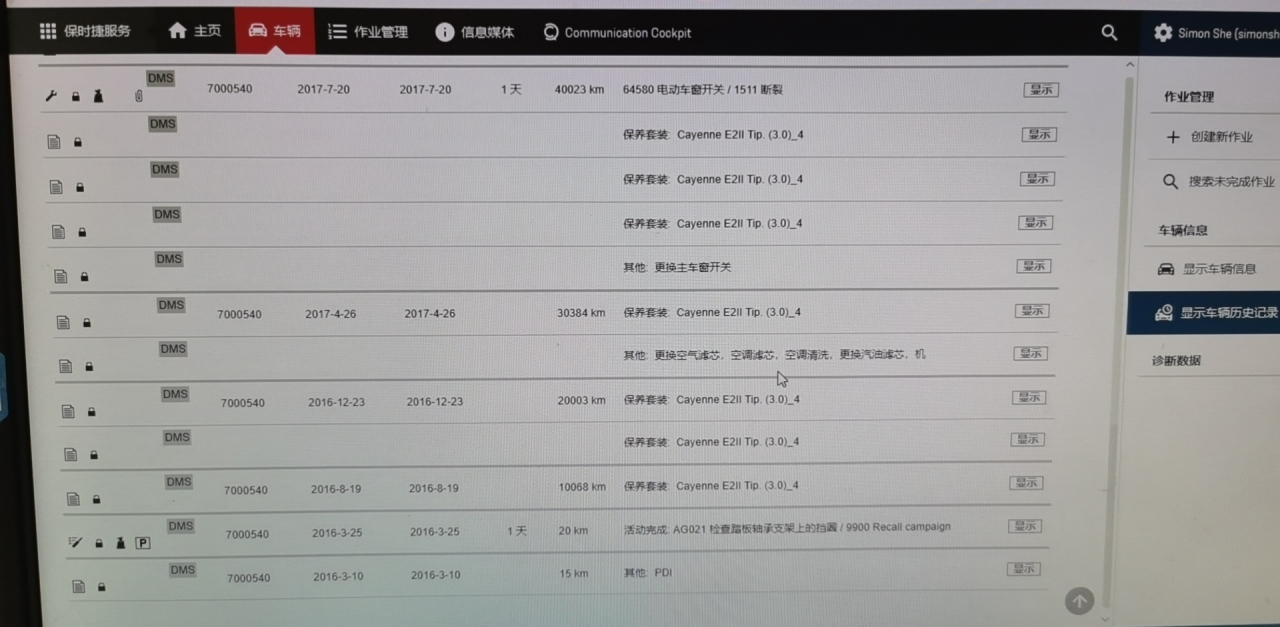The image size is (1280, 627).
Task: Click document icon in PDI row
Action: pos(78,586)
